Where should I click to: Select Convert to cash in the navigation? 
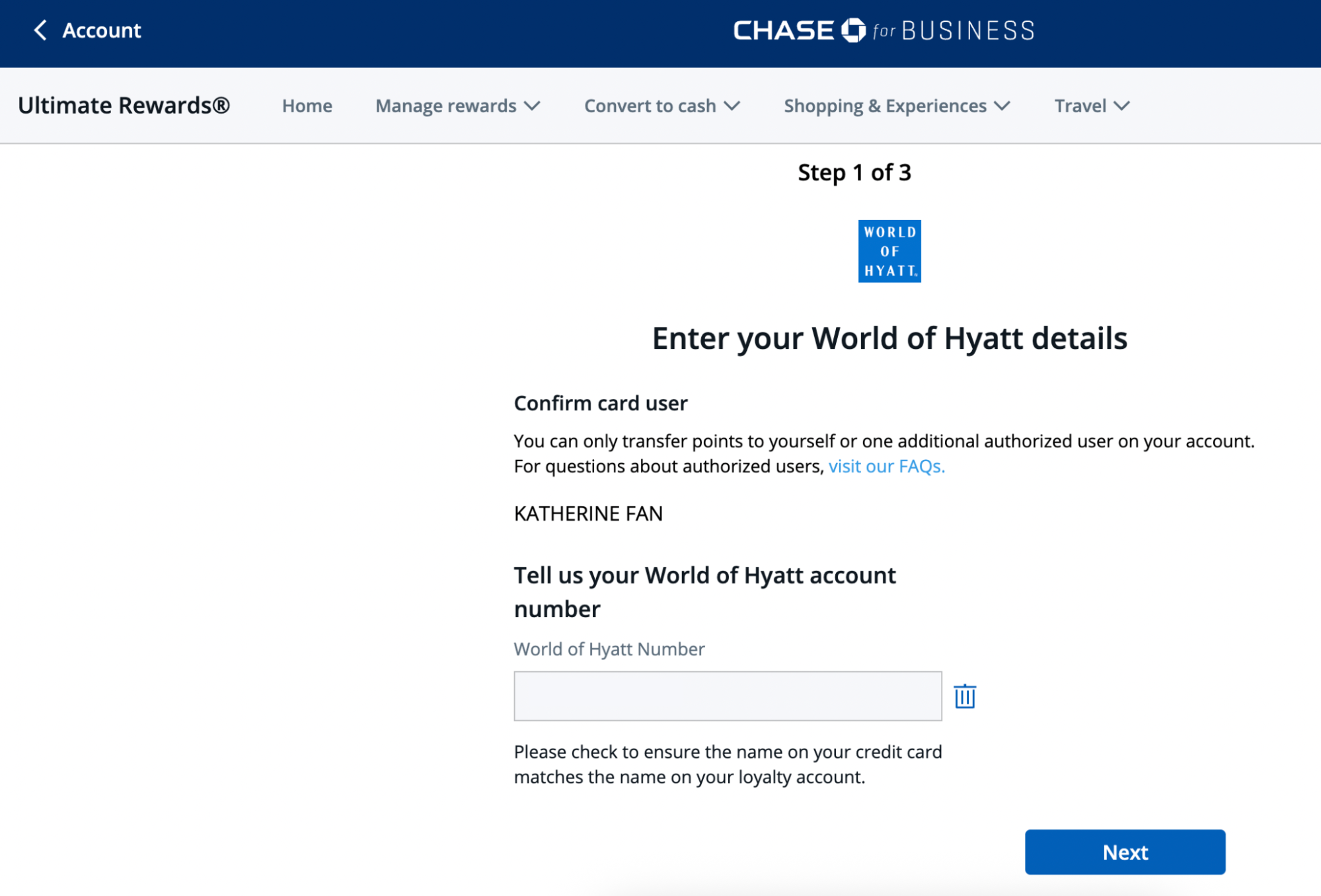tap(649, 106)
